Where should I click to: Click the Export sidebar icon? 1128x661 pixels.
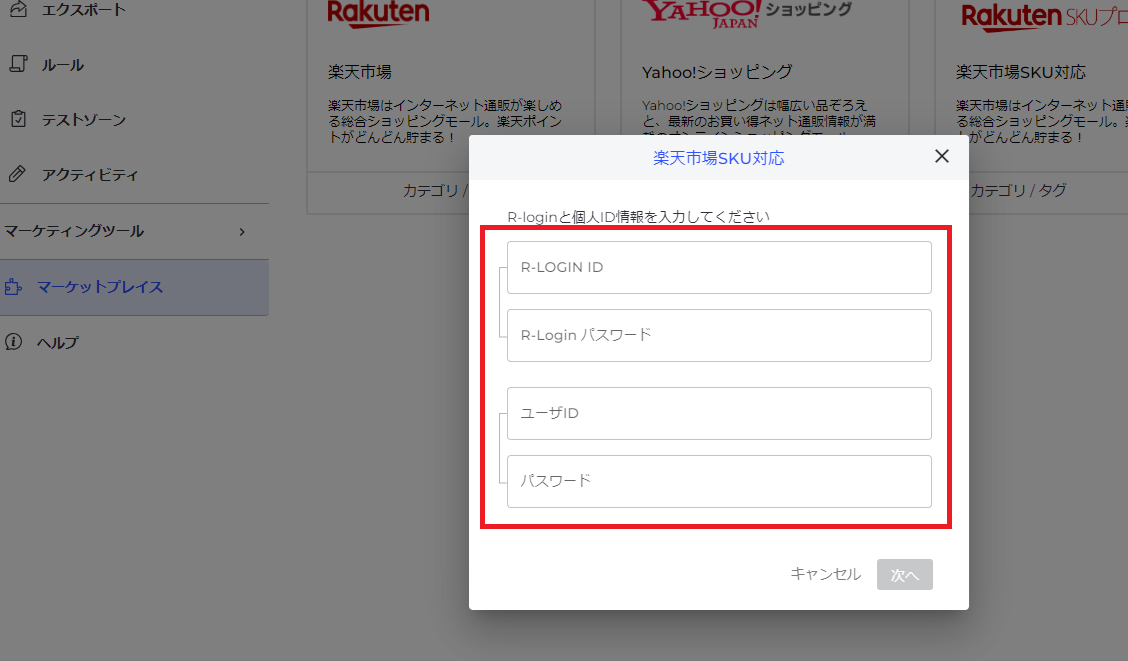[18, 9]
